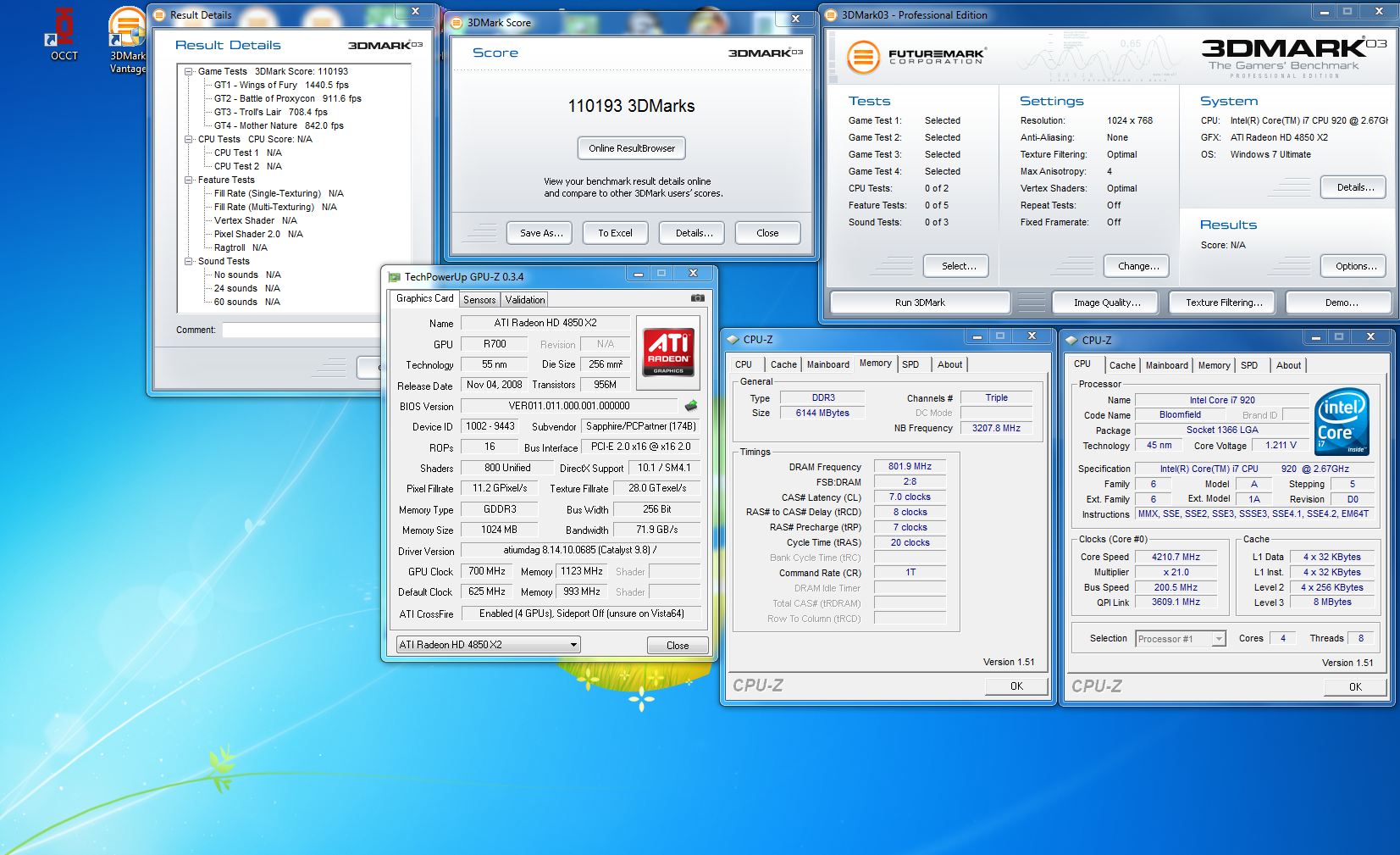Open Mainboard tab in CPU-Z Memory window

click(827, 364)
